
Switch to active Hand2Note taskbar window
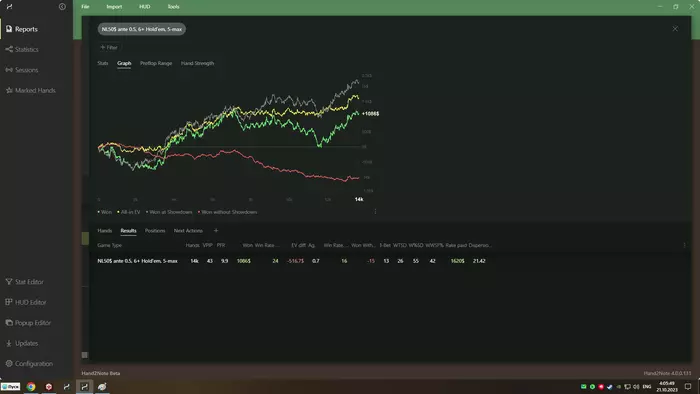(84, 386)
